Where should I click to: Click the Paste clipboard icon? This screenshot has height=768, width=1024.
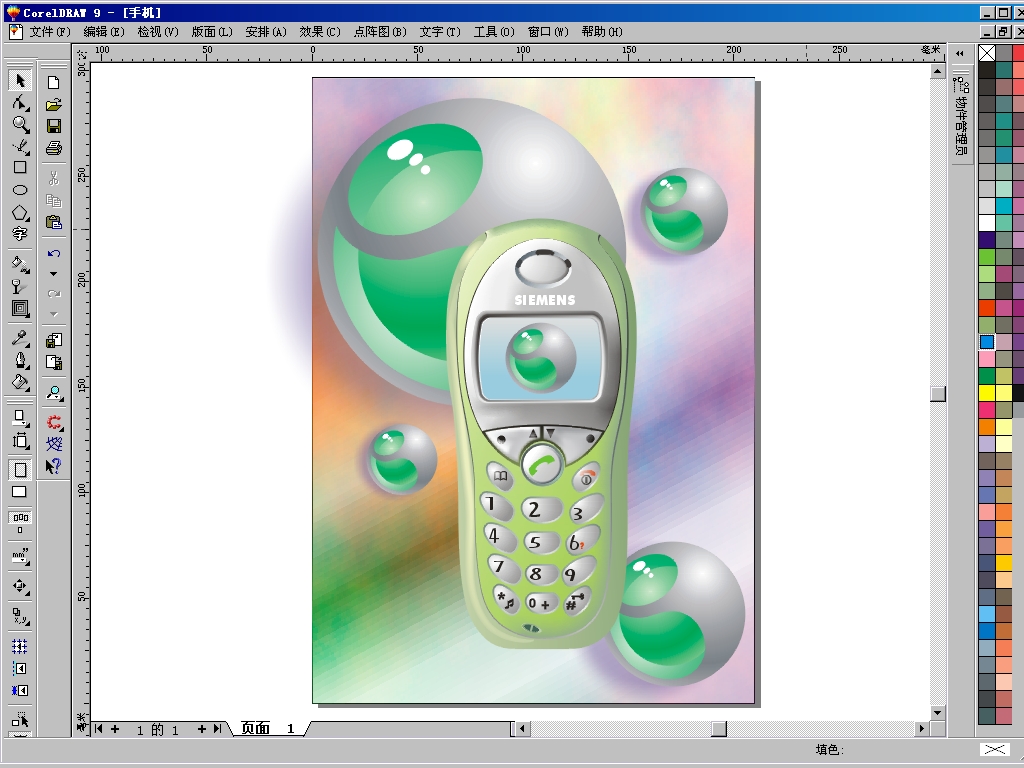pos(54,223)
